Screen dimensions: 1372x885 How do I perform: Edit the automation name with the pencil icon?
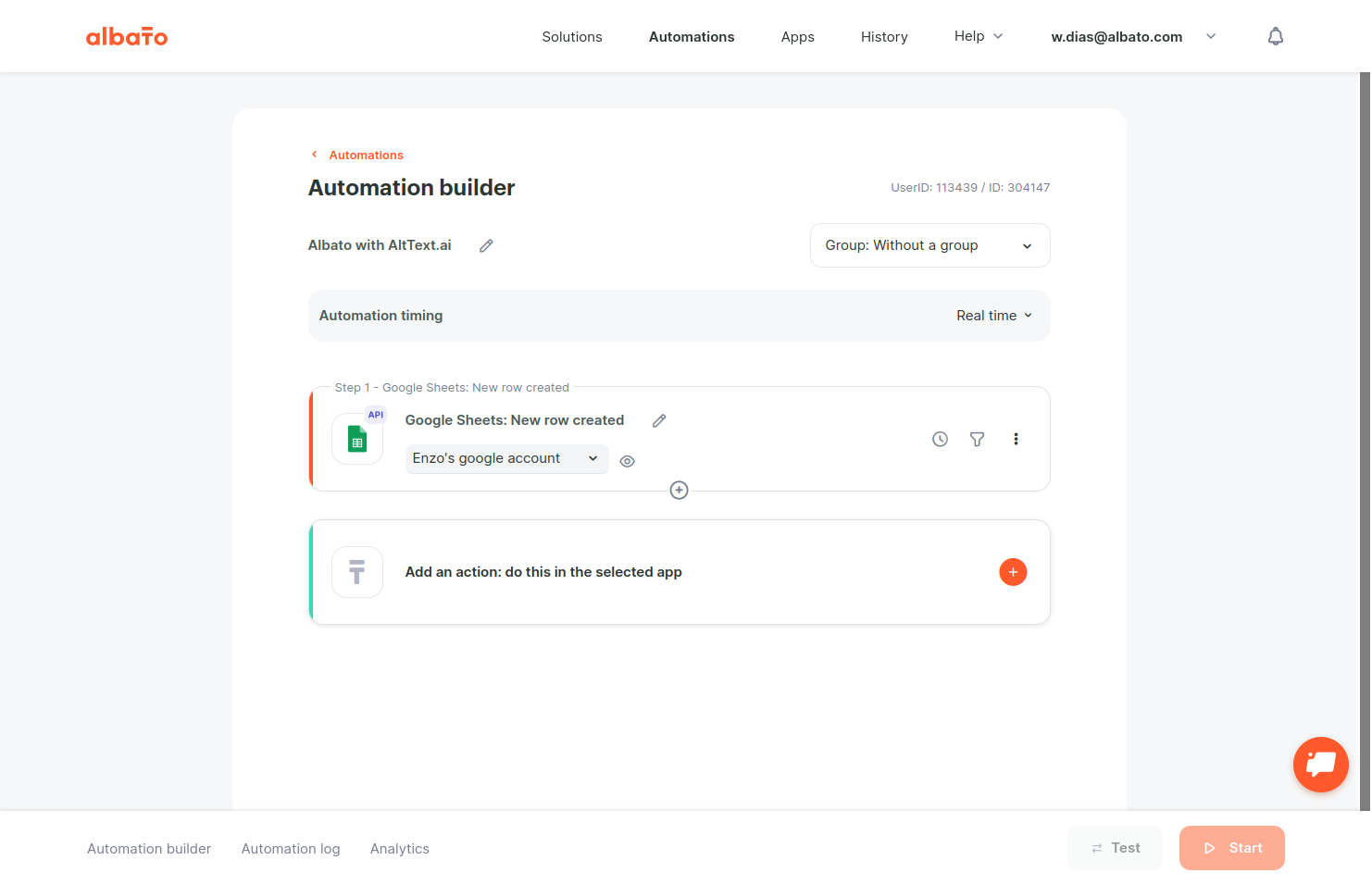pos(486,245)
